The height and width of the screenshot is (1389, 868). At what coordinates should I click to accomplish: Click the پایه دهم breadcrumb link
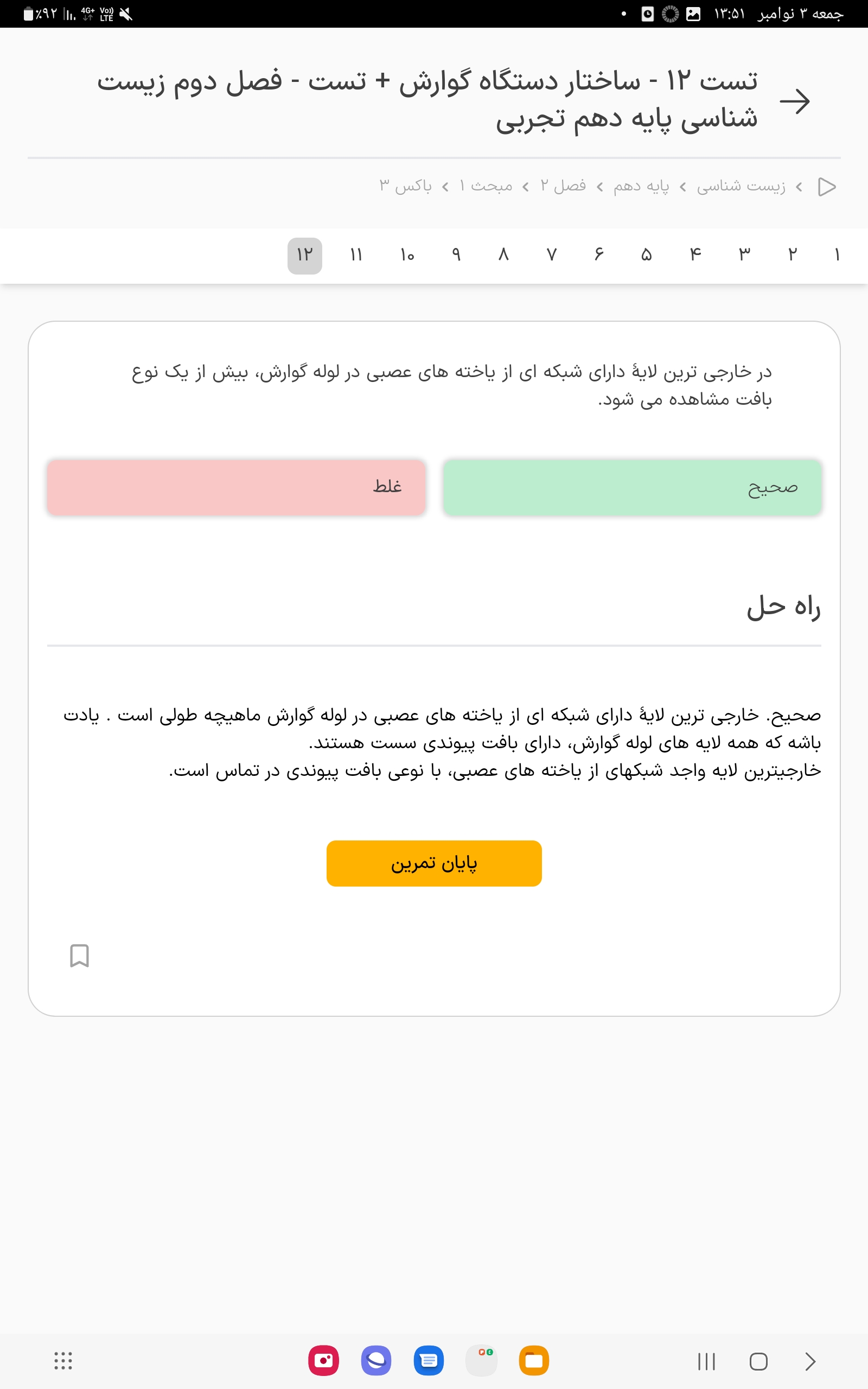coord(641,186)
